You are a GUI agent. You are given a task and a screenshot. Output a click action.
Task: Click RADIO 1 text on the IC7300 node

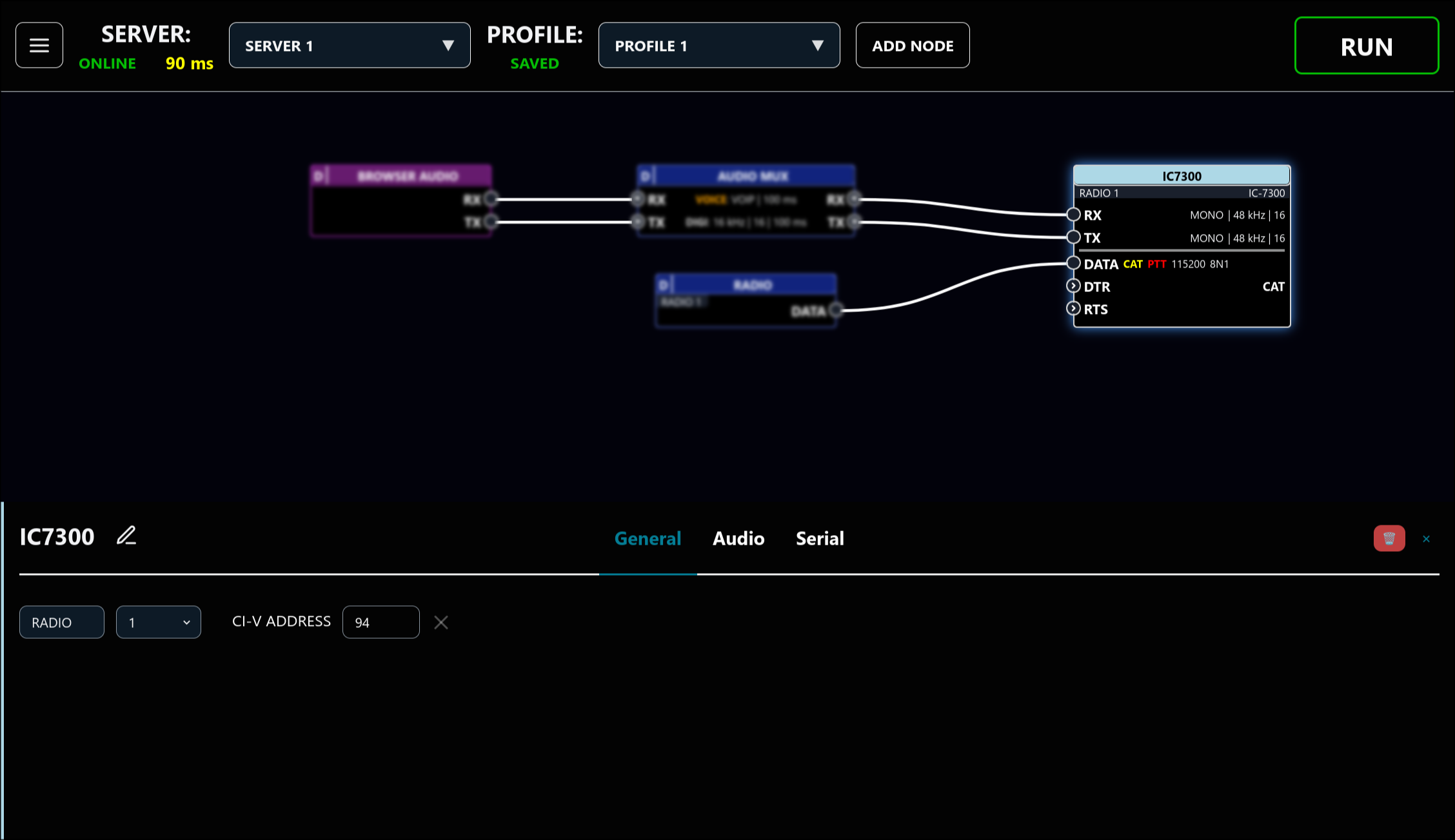(x=1099, y=193)
